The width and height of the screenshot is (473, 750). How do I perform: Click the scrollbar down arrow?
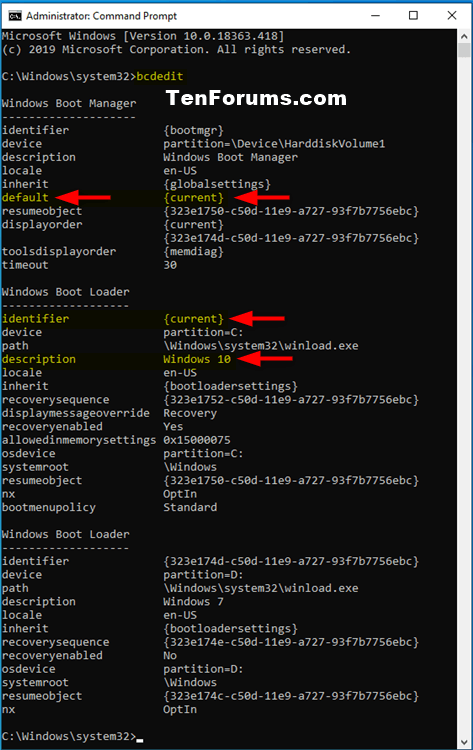(464, 742)
